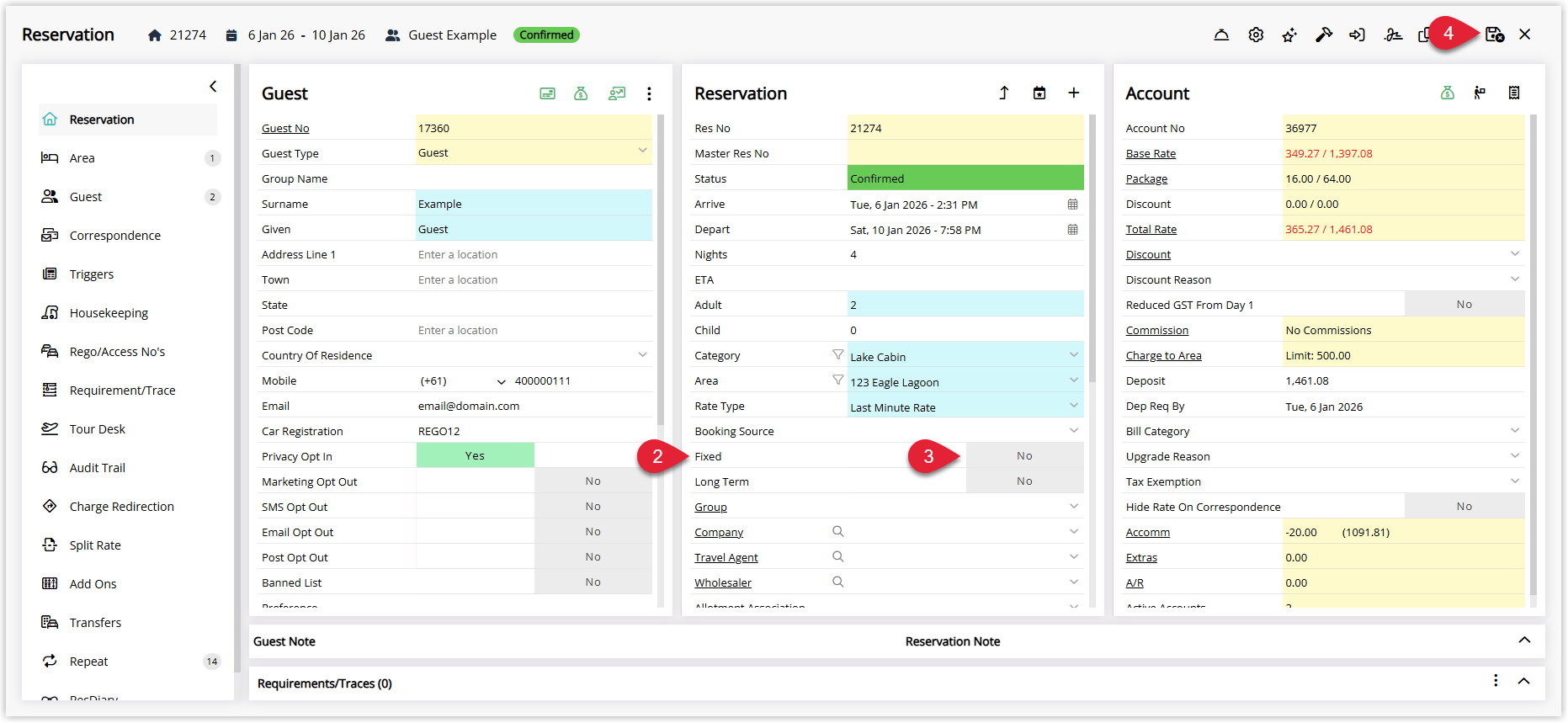Open the Mobile country code dropdown

[502, 381]
